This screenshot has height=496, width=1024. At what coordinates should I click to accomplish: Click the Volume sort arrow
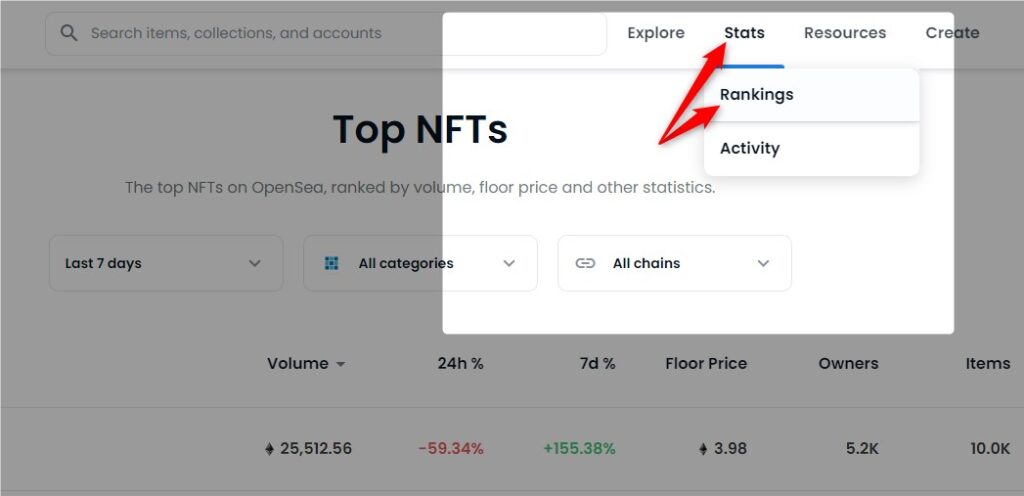click(340, 365)
